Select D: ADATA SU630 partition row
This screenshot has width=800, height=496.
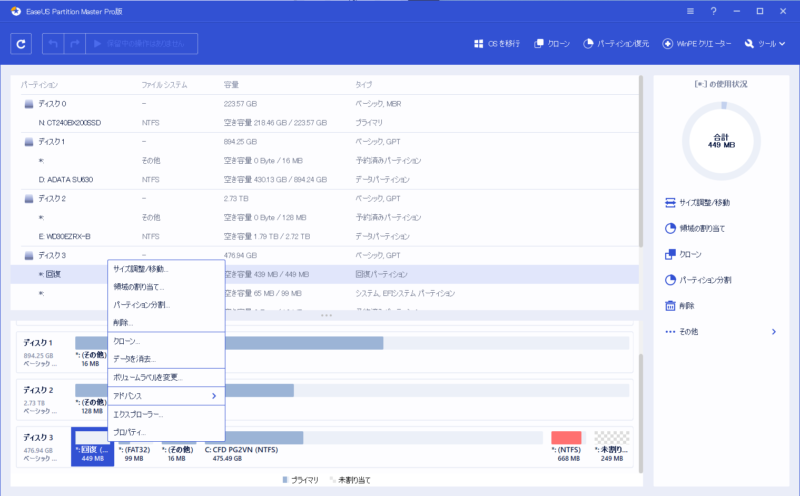click(x=324, y=180)
